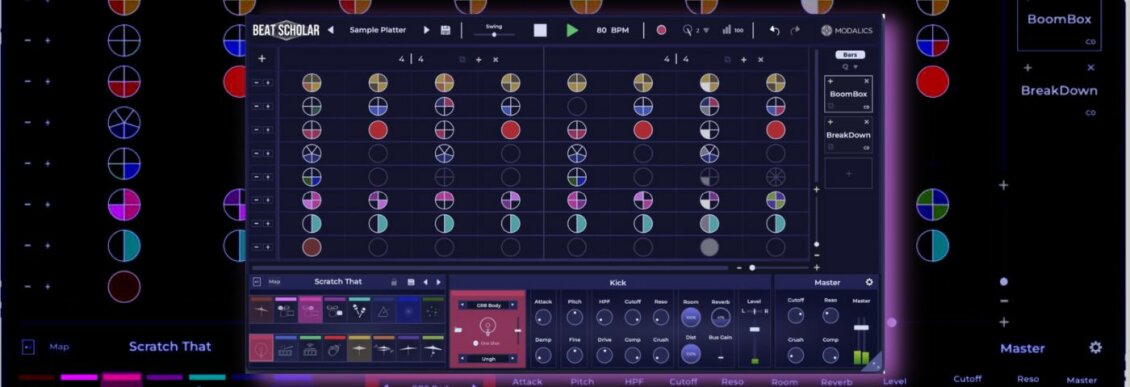This screenshot has height=387, width=1130.
Task: Arm the red record button
Action: pos(661,30)
